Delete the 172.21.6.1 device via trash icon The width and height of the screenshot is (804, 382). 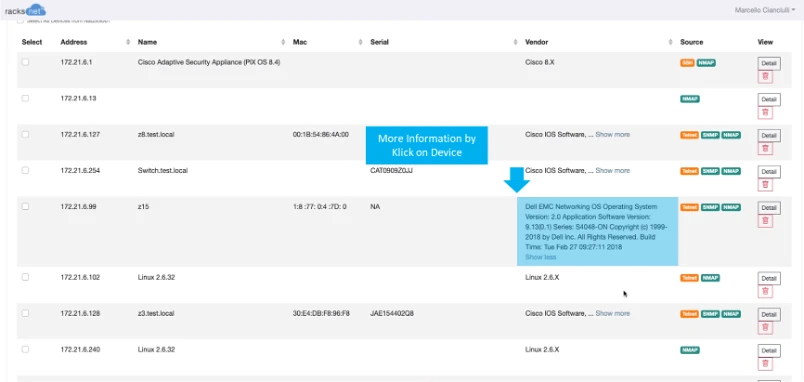pyautogui.click(x=765, y=76)
